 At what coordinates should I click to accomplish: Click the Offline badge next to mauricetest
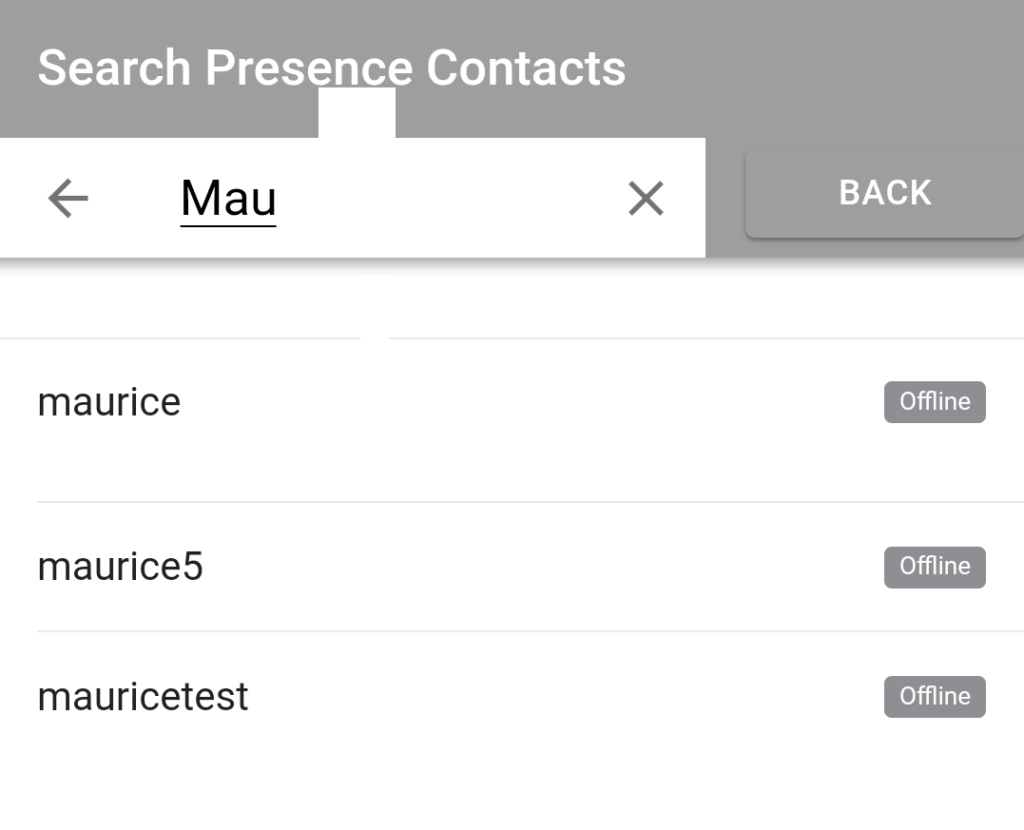[x=934, y=696]
